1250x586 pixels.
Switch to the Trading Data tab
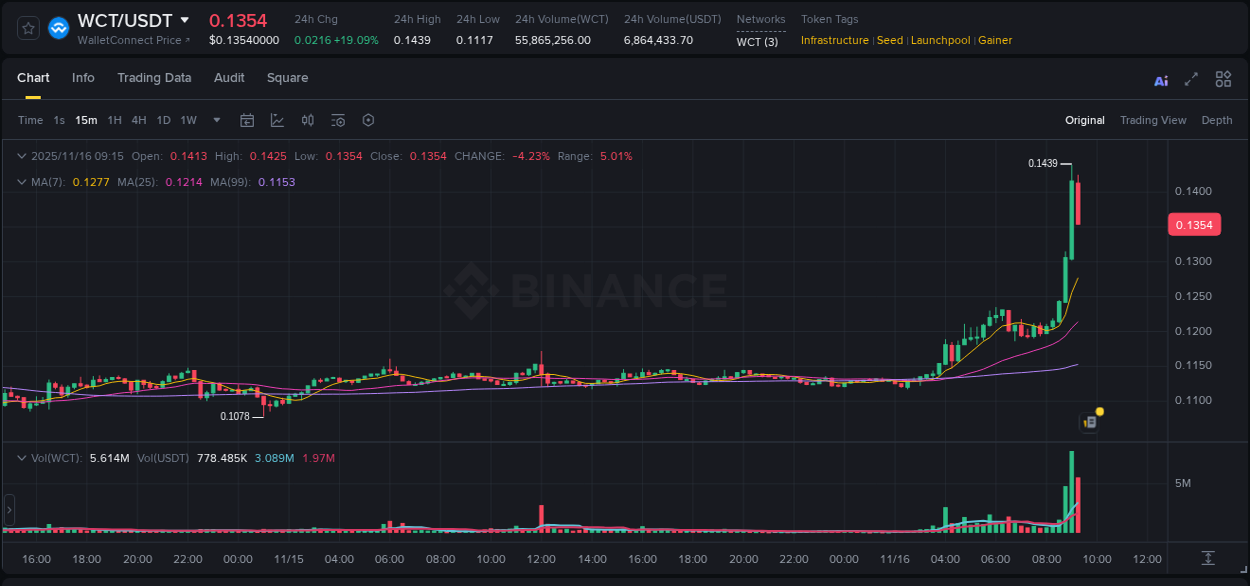pyautogui.click(x=154, y=78)
